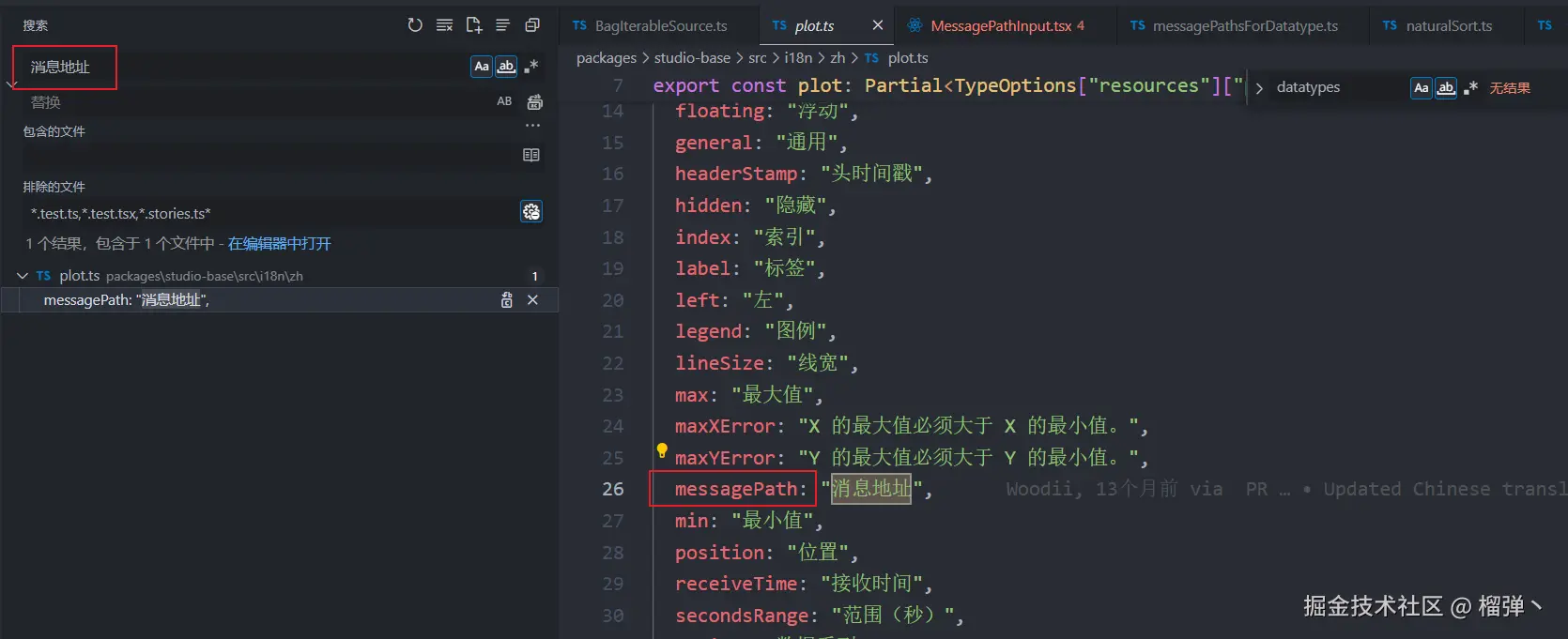
Task: Click the studio-base breadcrumb
Action: coord(692,58)
